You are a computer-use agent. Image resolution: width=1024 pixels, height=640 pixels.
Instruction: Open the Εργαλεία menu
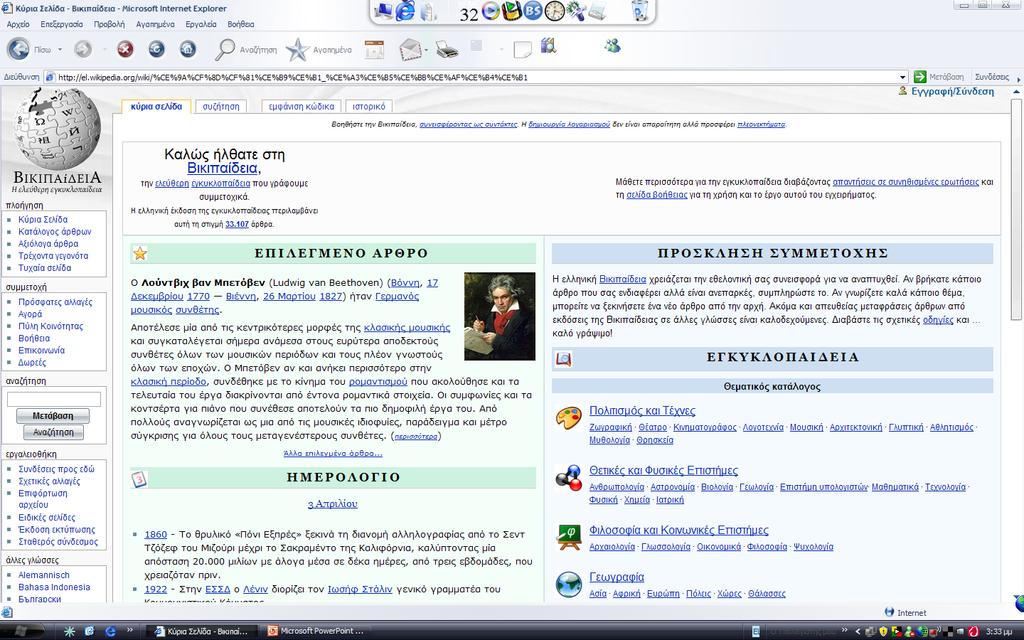click(x=201, y=24)
